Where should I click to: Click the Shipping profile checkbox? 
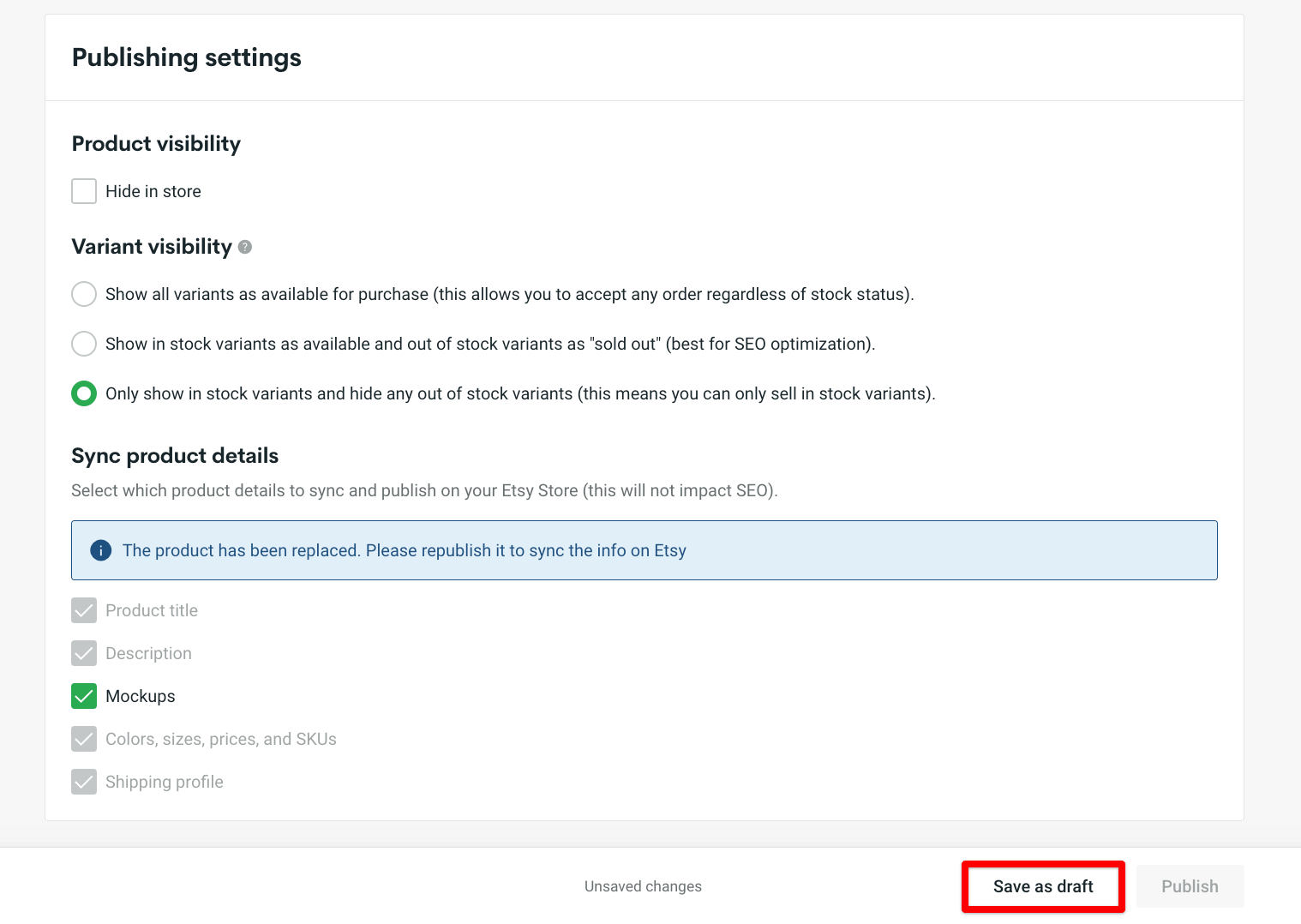pos(83,782)
